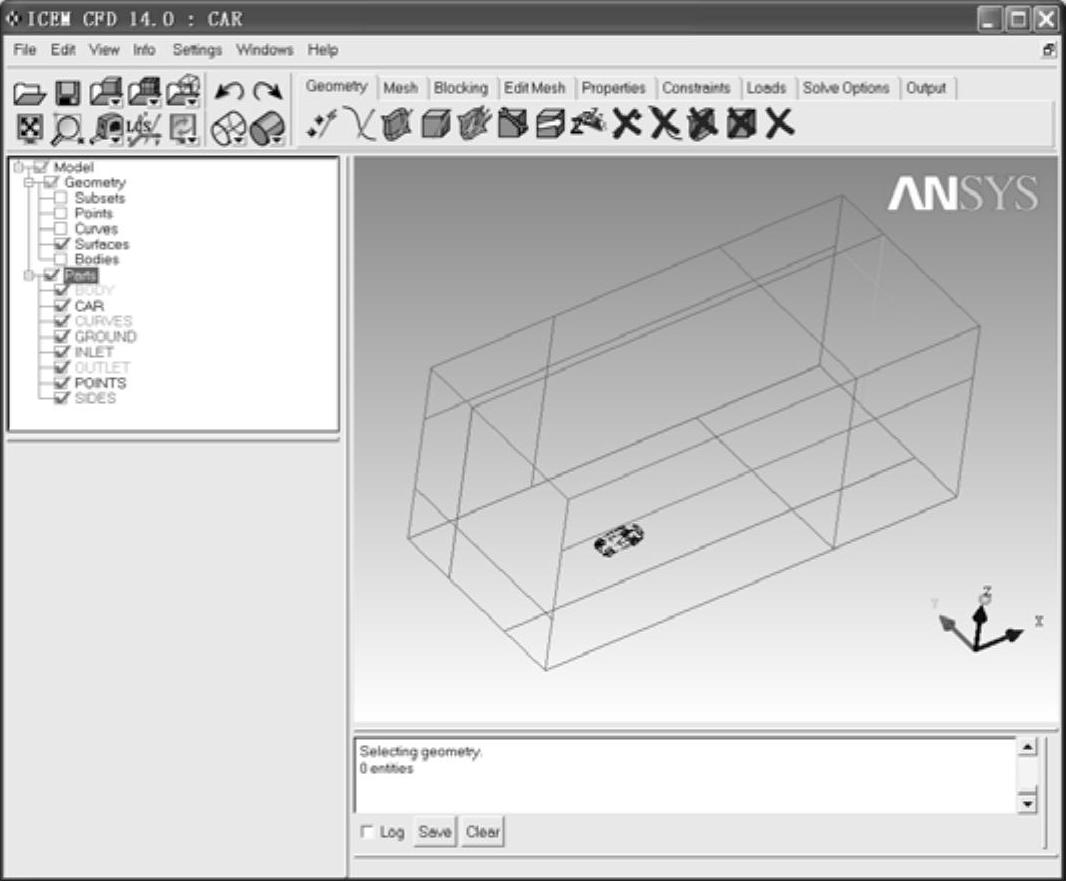Viewport: 1066px width, 881px height.
Task: Toggle the Subsets checkbox in the tree
Action: (x=61, y=198)
